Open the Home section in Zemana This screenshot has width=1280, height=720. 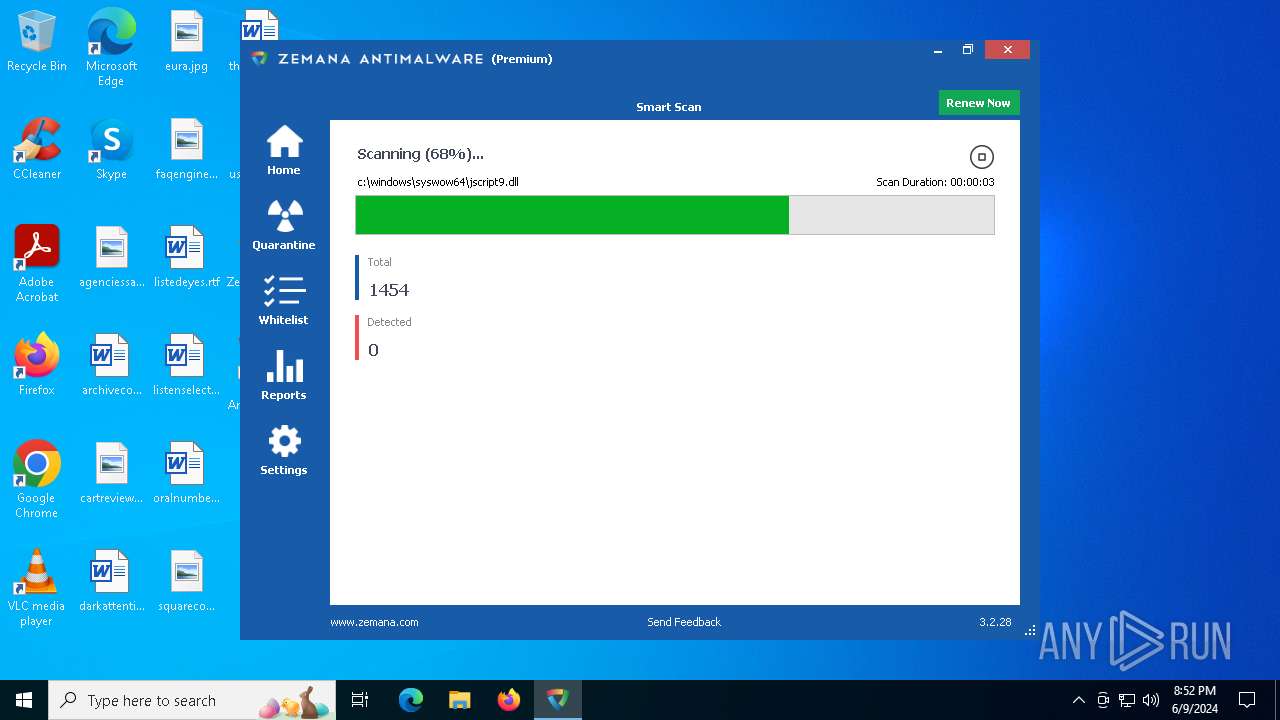tap(284, 150)
